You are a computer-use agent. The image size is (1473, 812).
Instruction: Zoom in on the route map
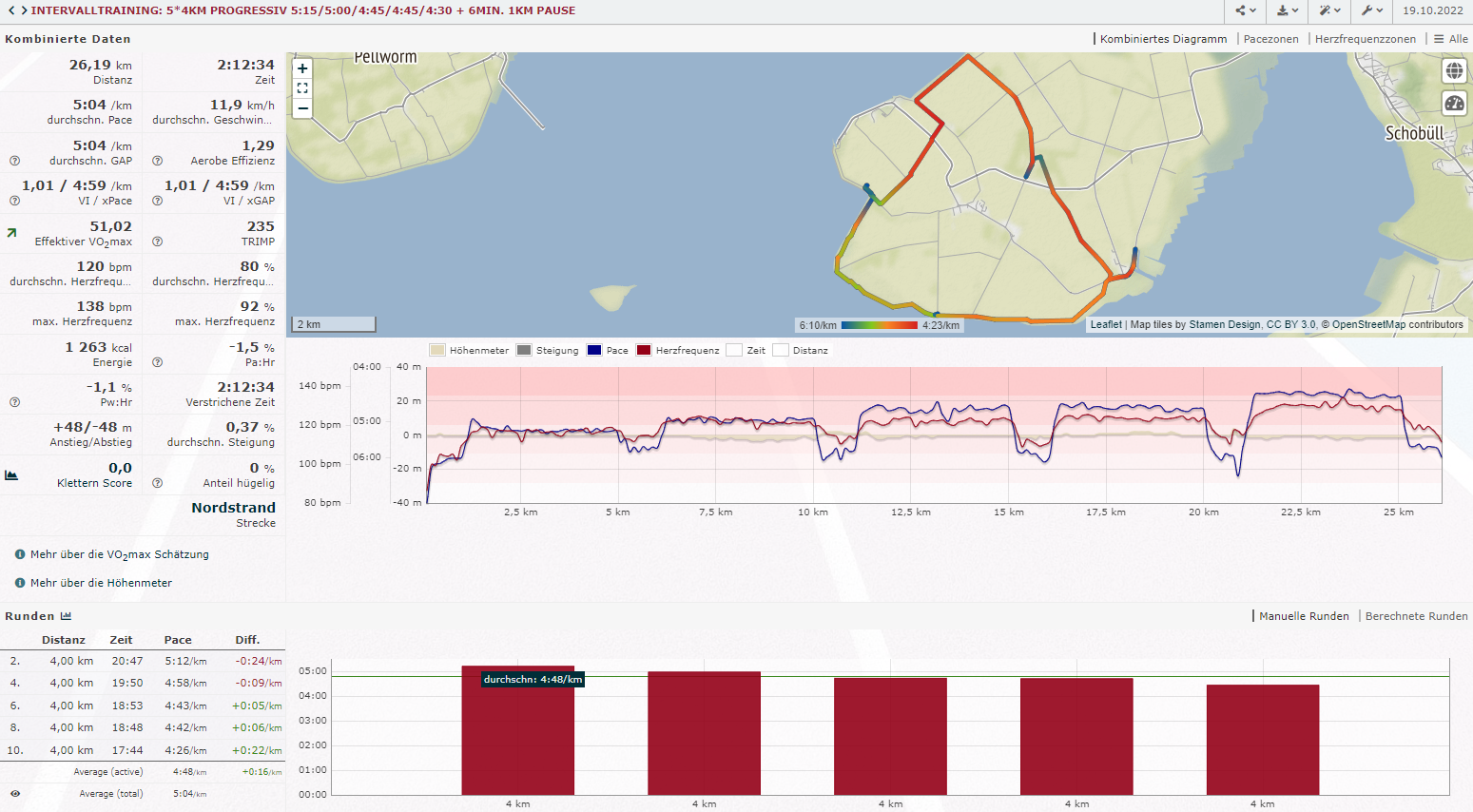302,68
